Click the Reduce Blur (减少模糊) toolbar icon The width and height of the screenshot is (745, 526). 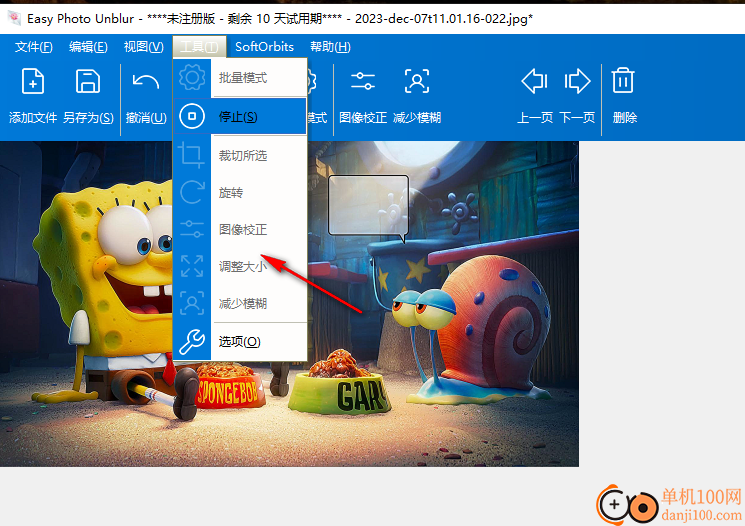(x=417, y=81)
